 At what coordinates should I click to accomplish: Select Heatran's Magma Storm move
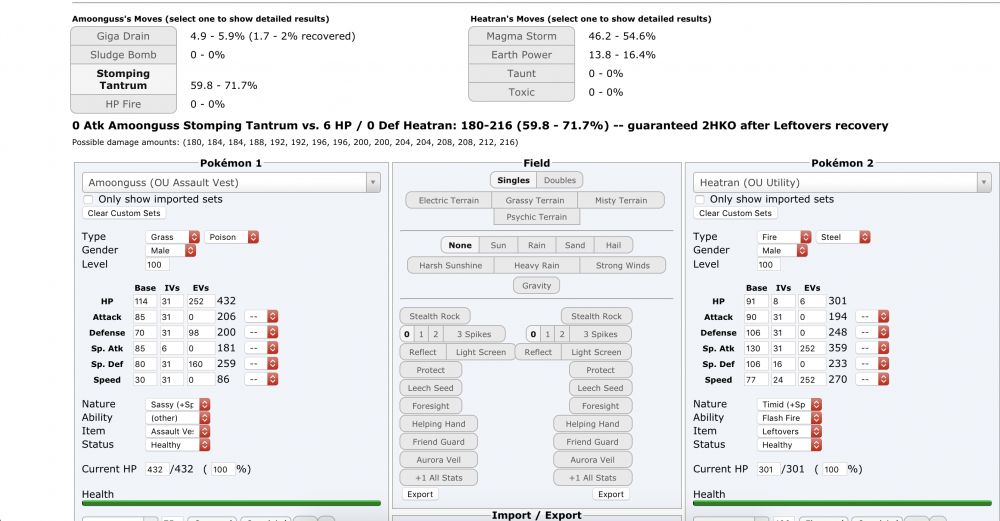(524, 36)
